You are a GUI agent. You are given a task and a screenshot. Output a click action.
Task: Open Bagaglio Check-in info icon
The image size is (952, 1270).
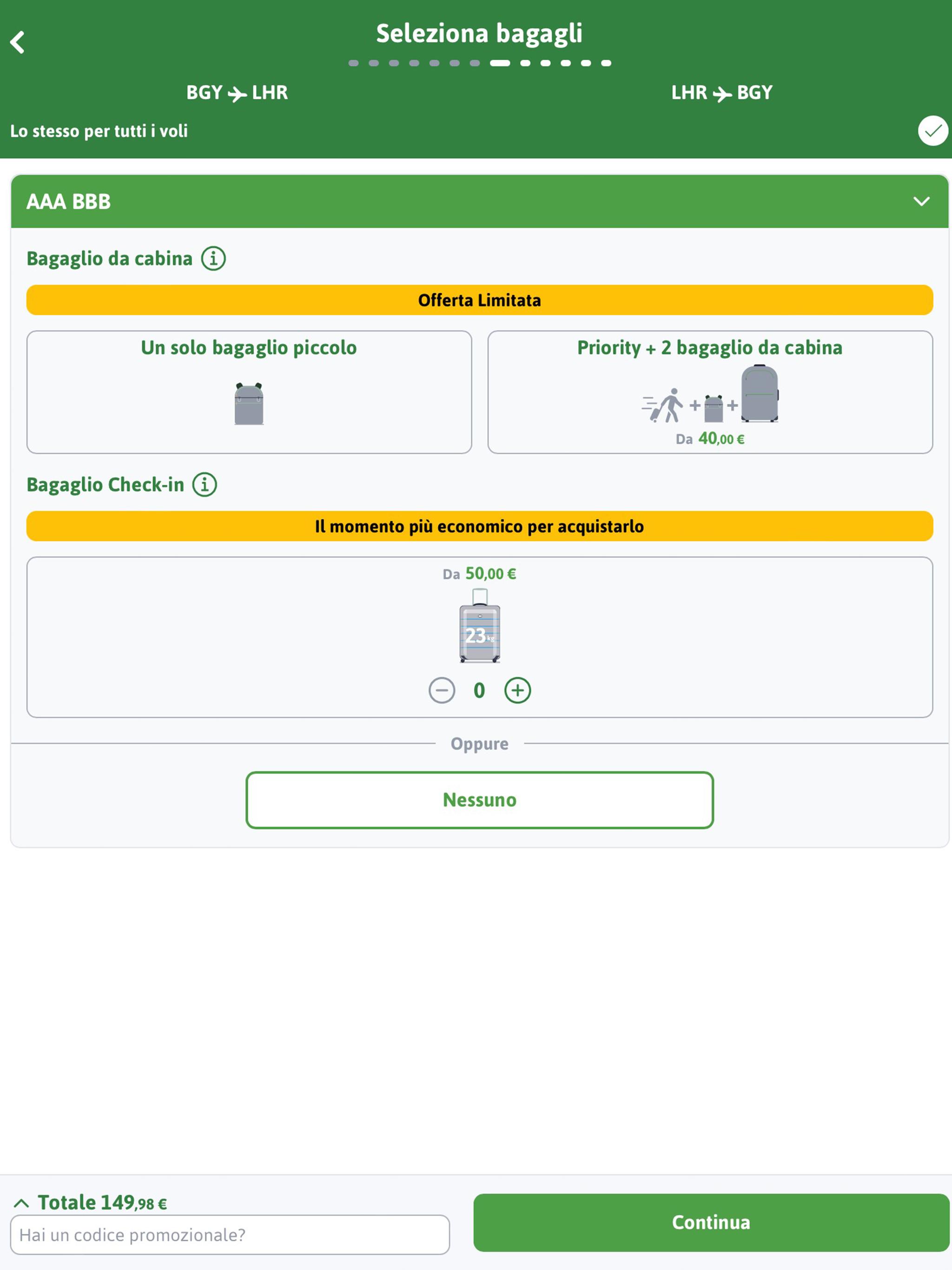(x=205, y=484)
